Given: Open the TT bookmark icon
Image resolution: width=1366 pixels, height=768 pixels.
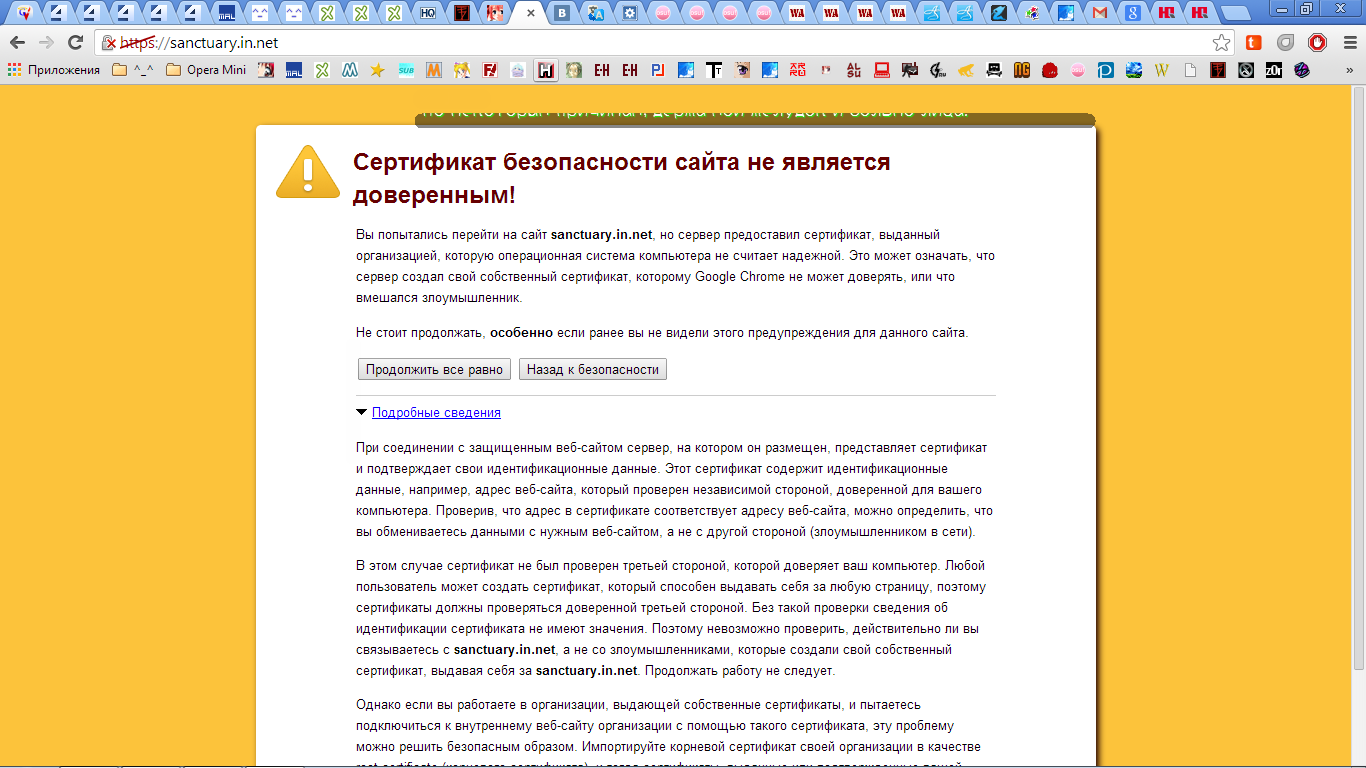Looking at the screenshot, I should [x=714, y=70].
